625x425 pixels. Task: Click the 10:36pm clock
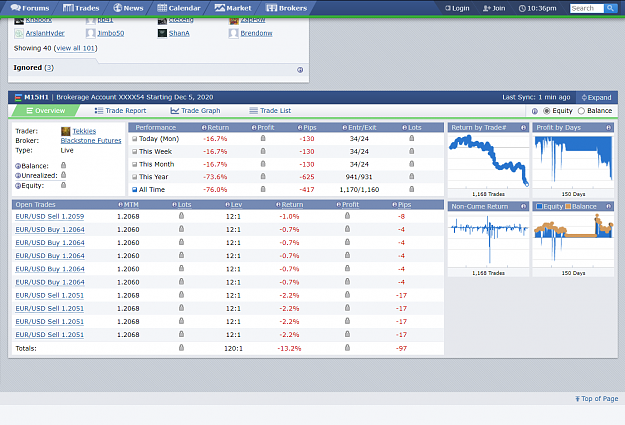coord(537,8)
